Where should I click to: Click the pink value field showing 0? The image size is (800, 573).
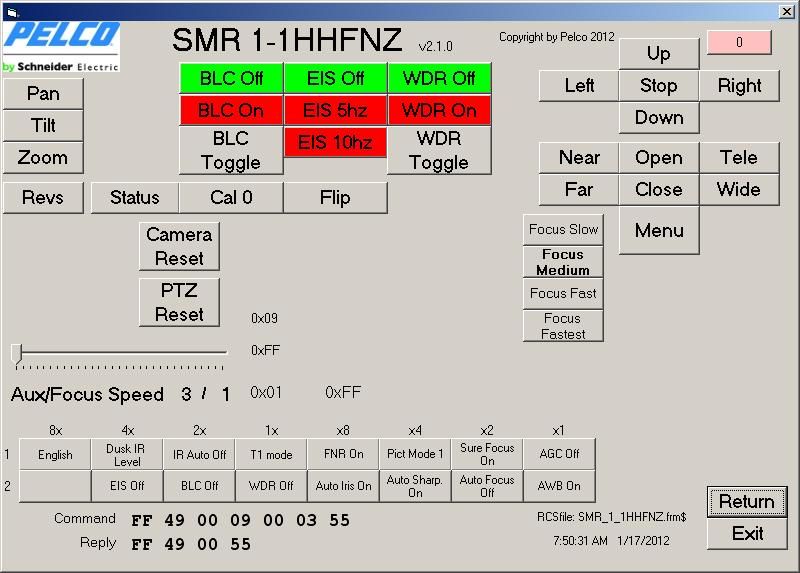point(739,42)
